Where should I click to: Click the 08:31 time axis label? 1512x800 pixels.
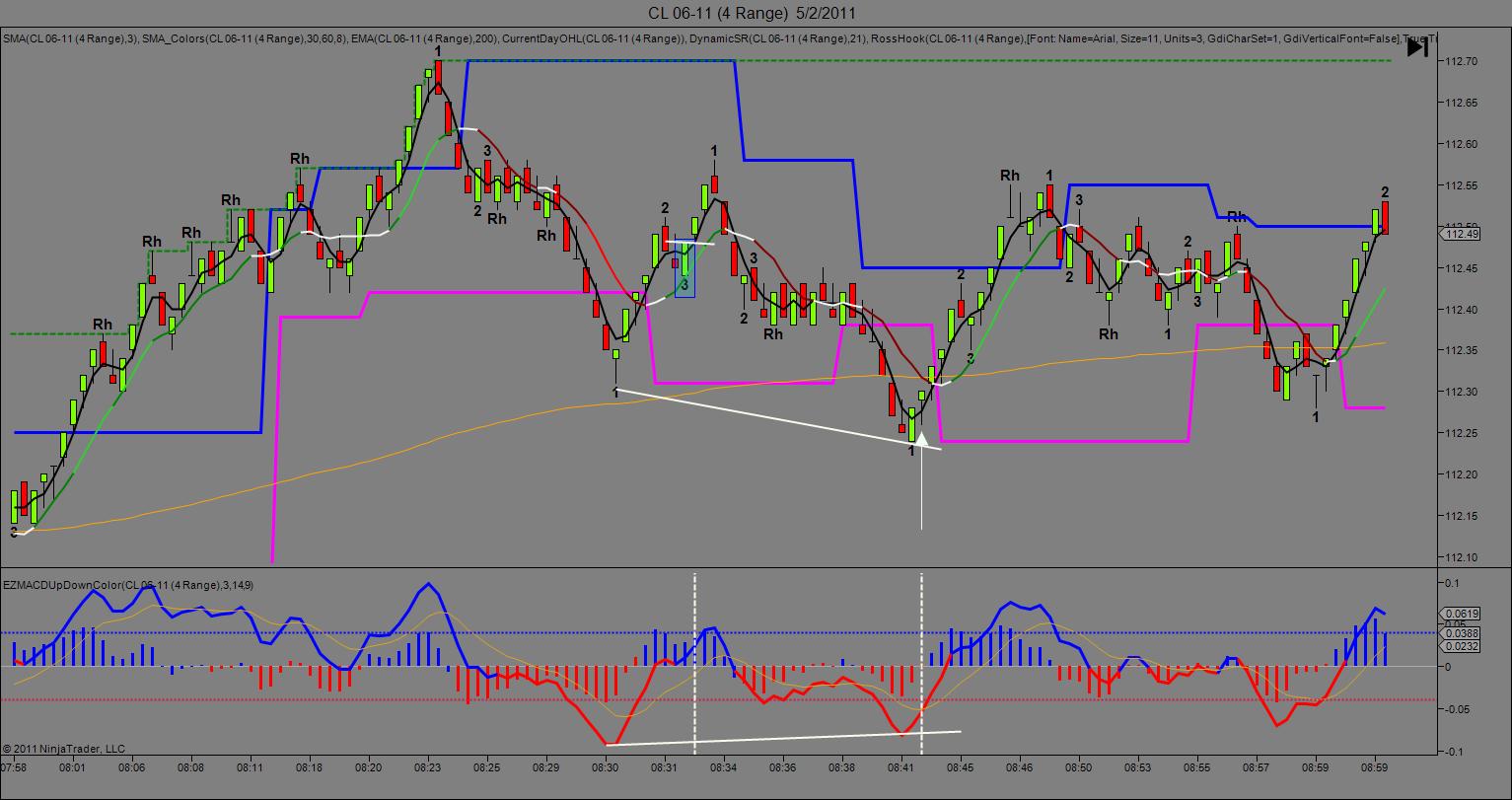click(x=665, y=766)
